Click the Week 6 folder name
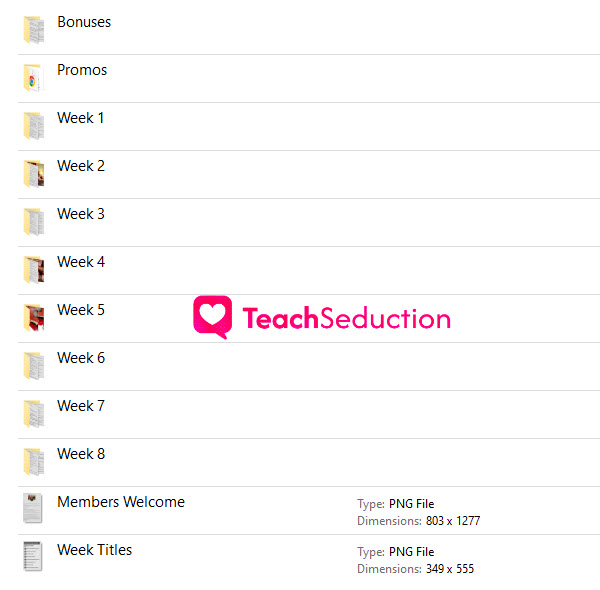This screenshot has width=600, height=590. tap(81, 358)
